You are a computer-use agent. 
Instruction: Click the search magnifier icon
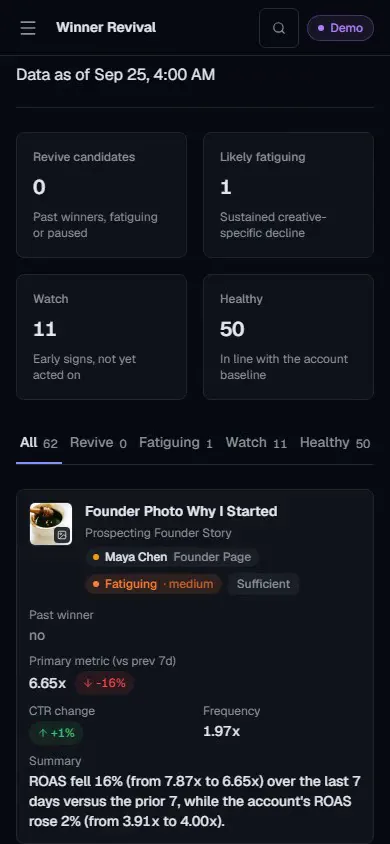point(279,28)
